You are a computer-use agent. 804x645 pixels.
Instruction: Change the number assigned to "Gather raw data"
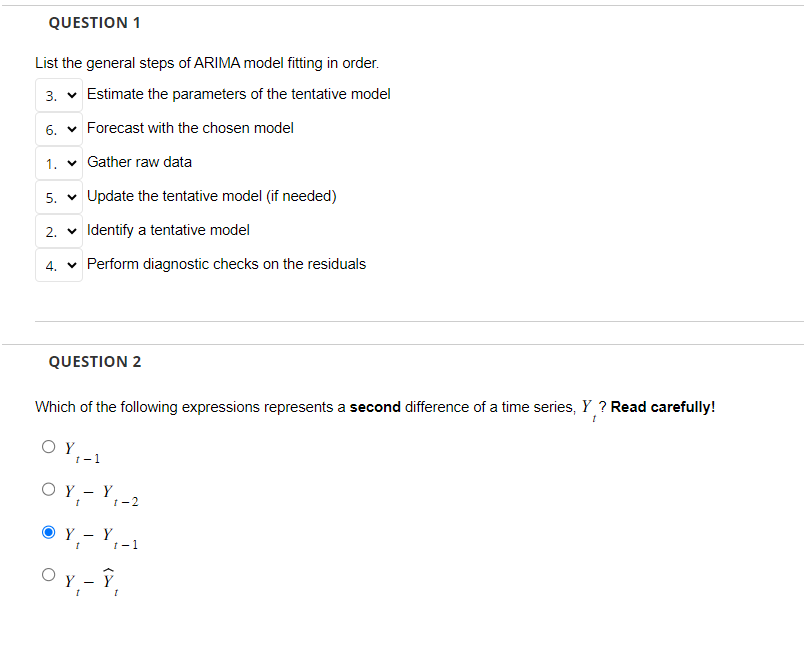point(59,162)
